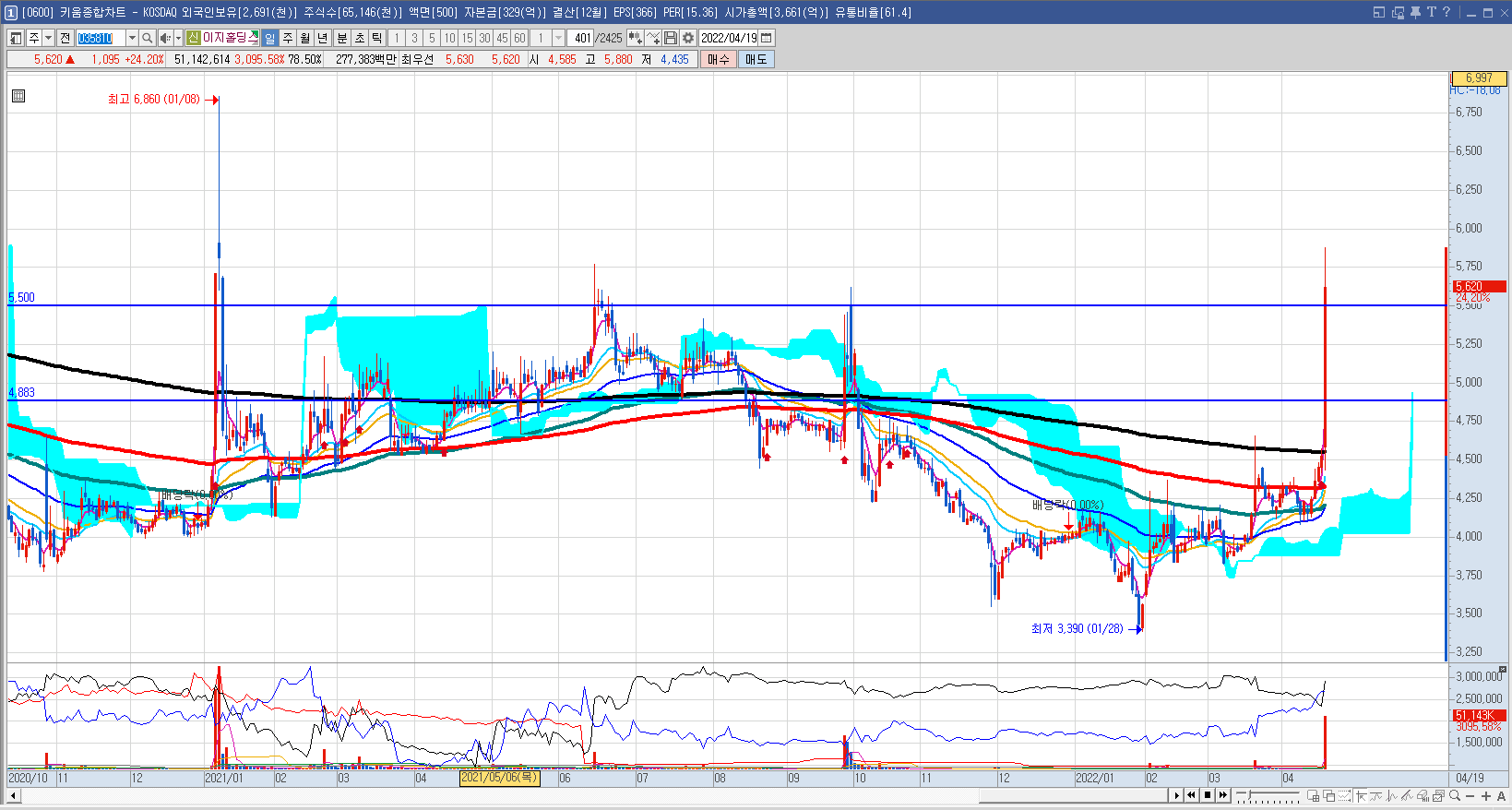The image size is (1512, 810).
Task: Click the window number 1 icon in the title bar
Action: click(x=11, y=12)
